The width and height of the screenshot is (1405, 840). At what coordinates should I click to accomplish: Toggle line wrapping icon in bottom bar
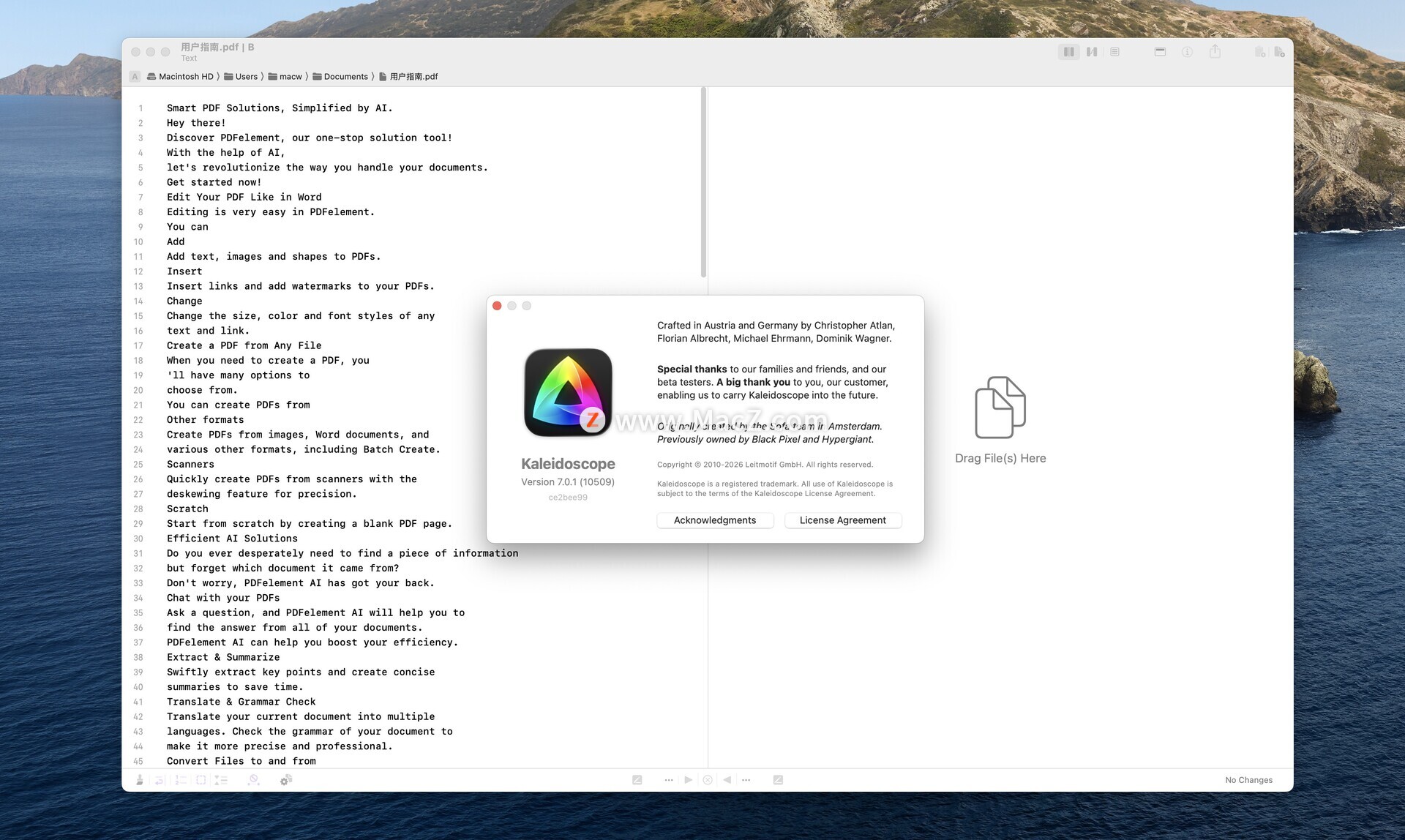(x=160, y=780)
